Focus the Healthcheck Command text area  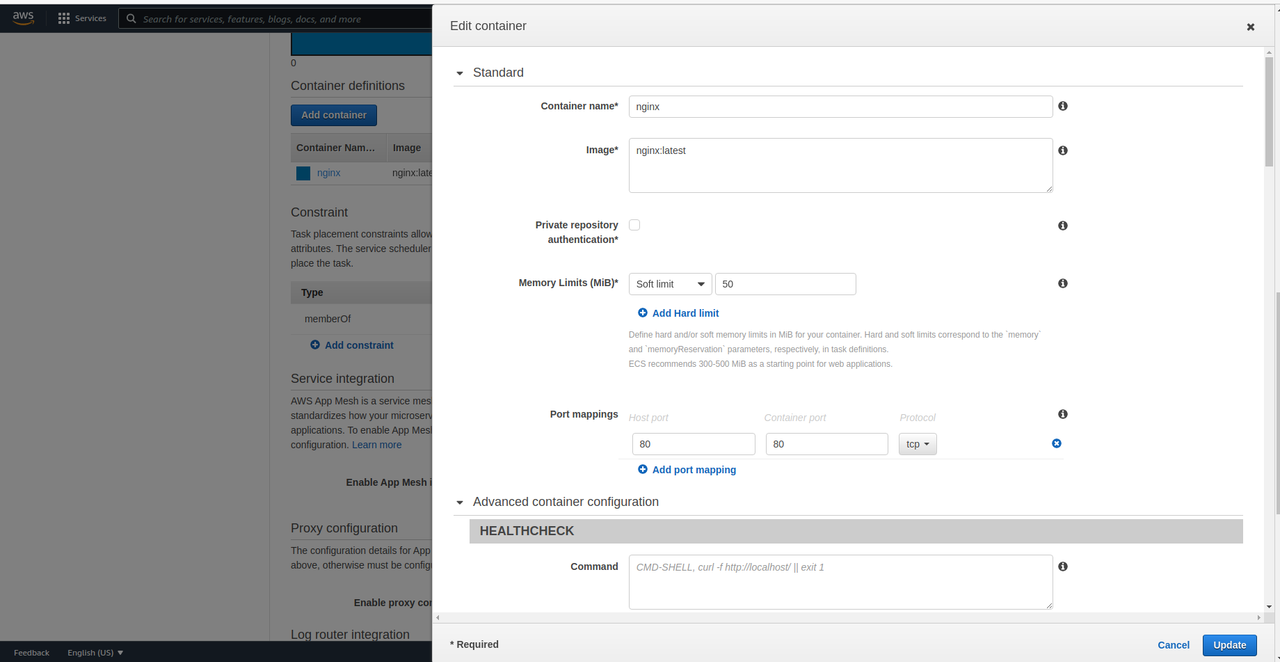(840, 582)
